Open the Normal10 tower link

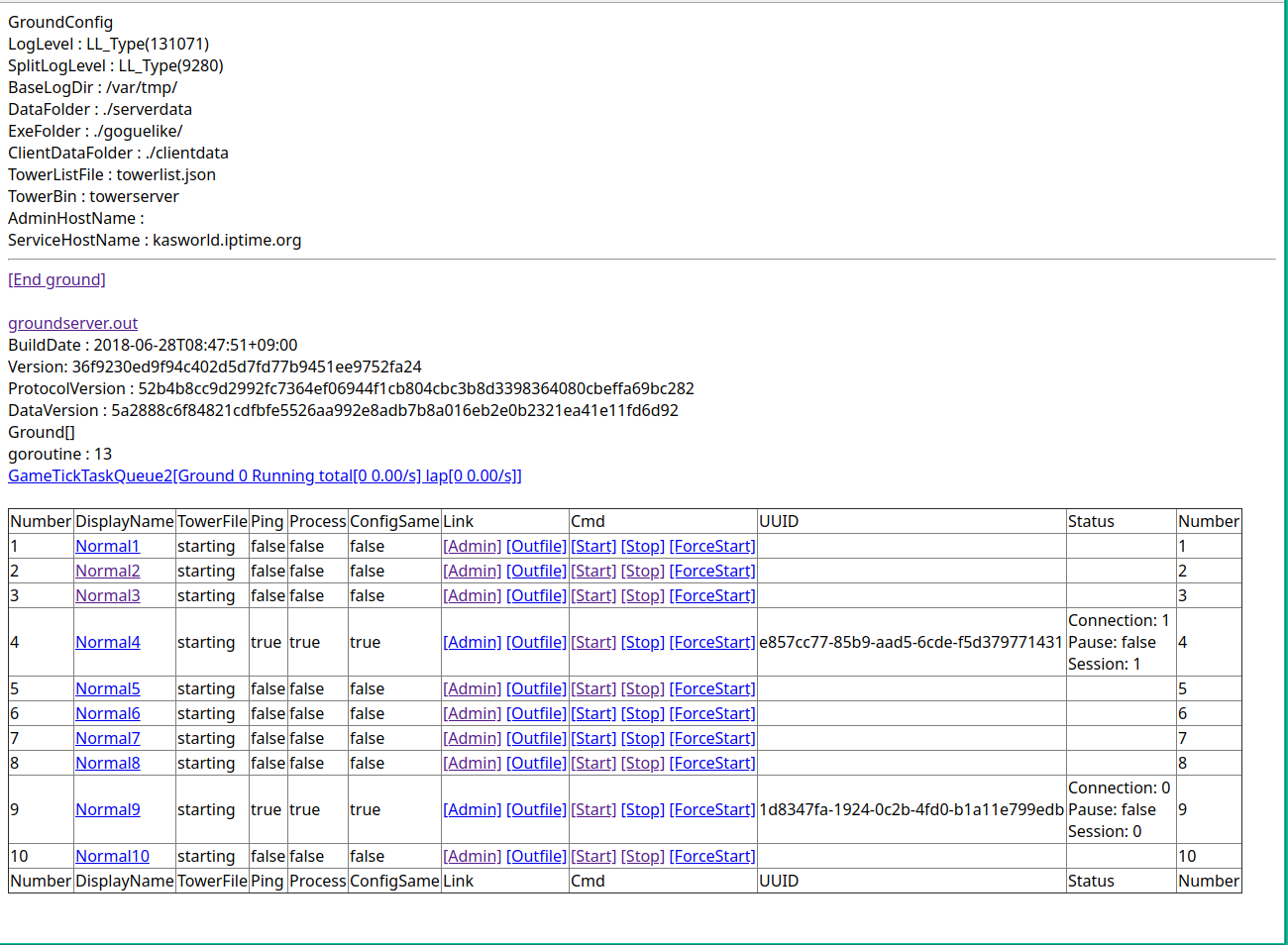tap(112, 856)
